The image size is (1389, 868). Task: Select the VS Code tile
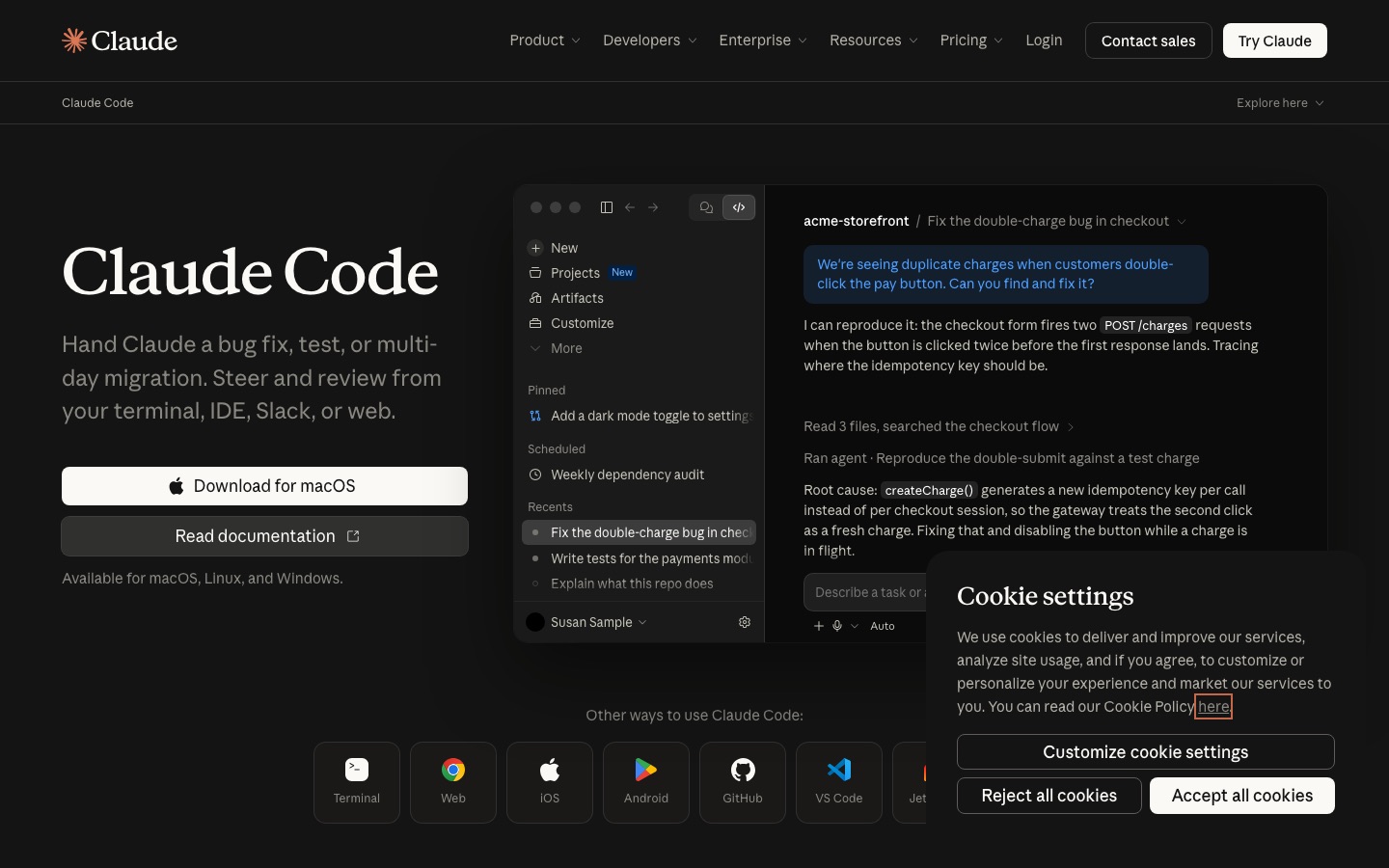point(839,782)
